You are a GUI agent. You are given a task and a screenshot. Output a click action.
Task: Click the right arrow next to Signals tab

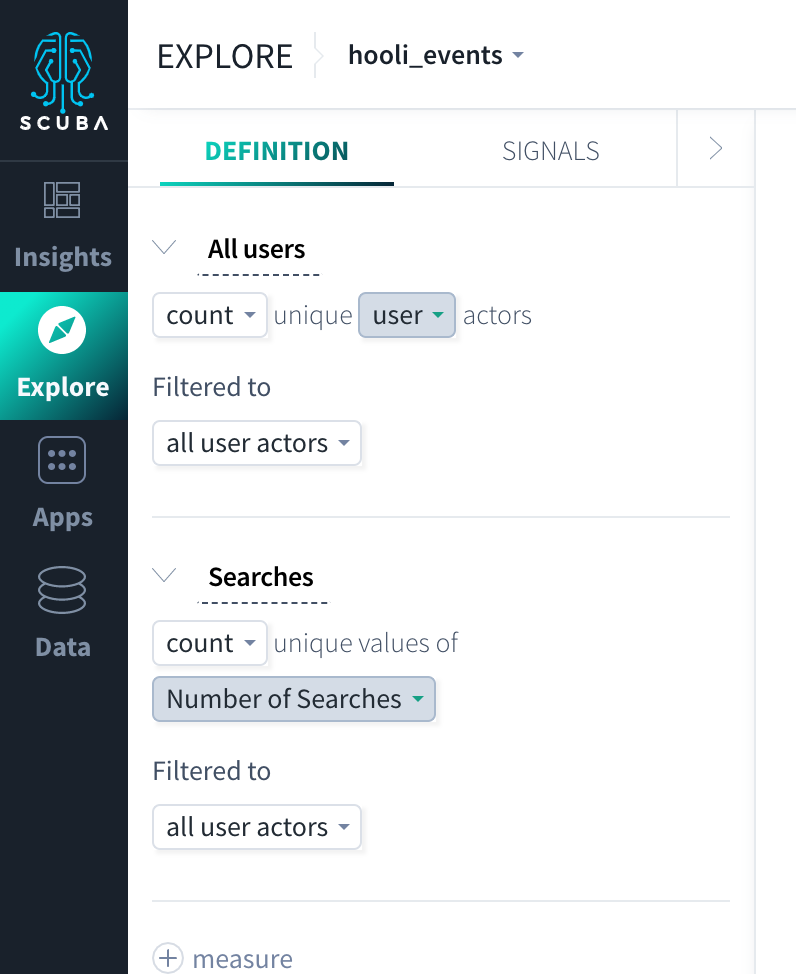tap(716, 148)
